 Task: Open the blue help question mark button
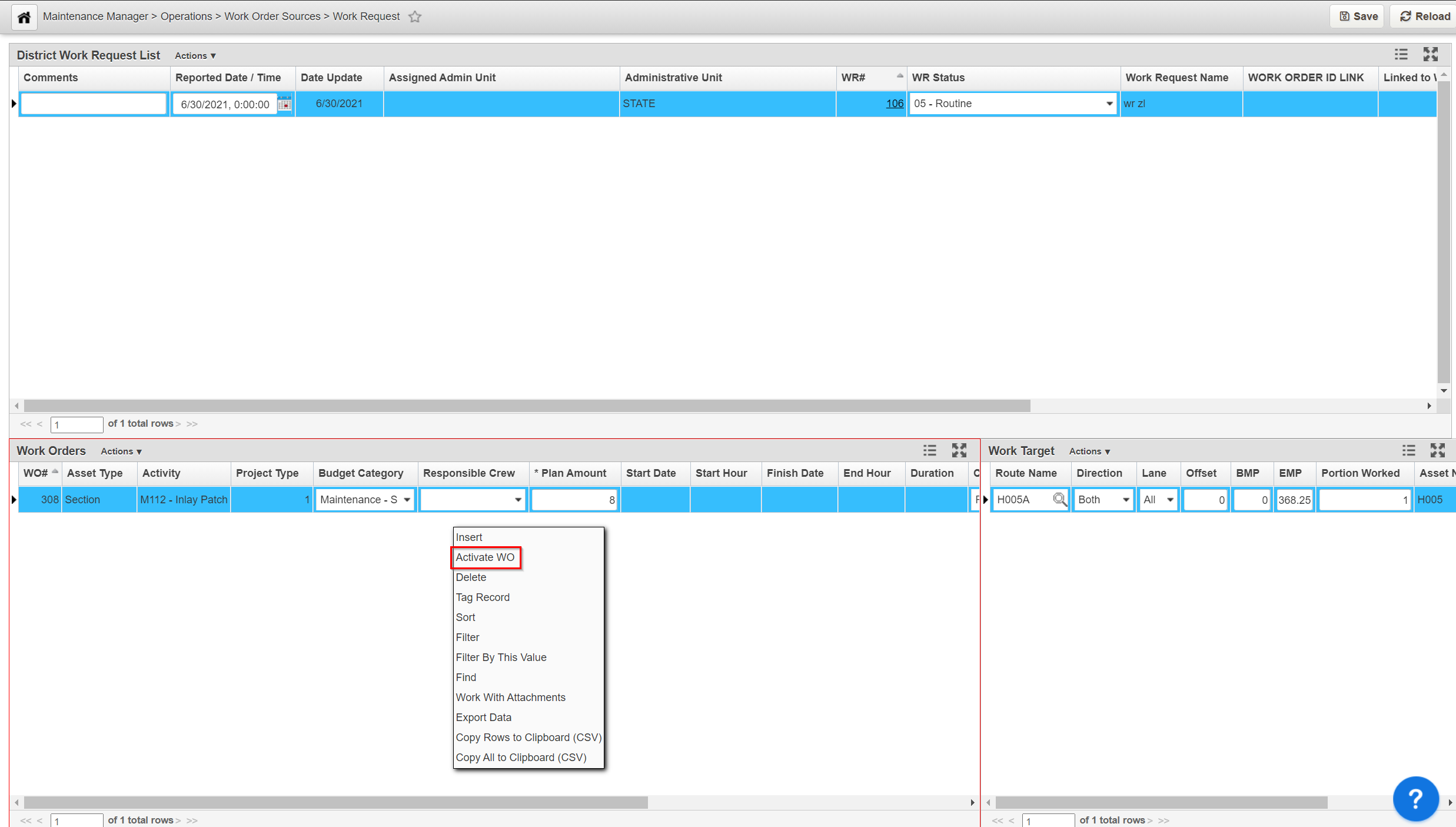[1415, 798]
